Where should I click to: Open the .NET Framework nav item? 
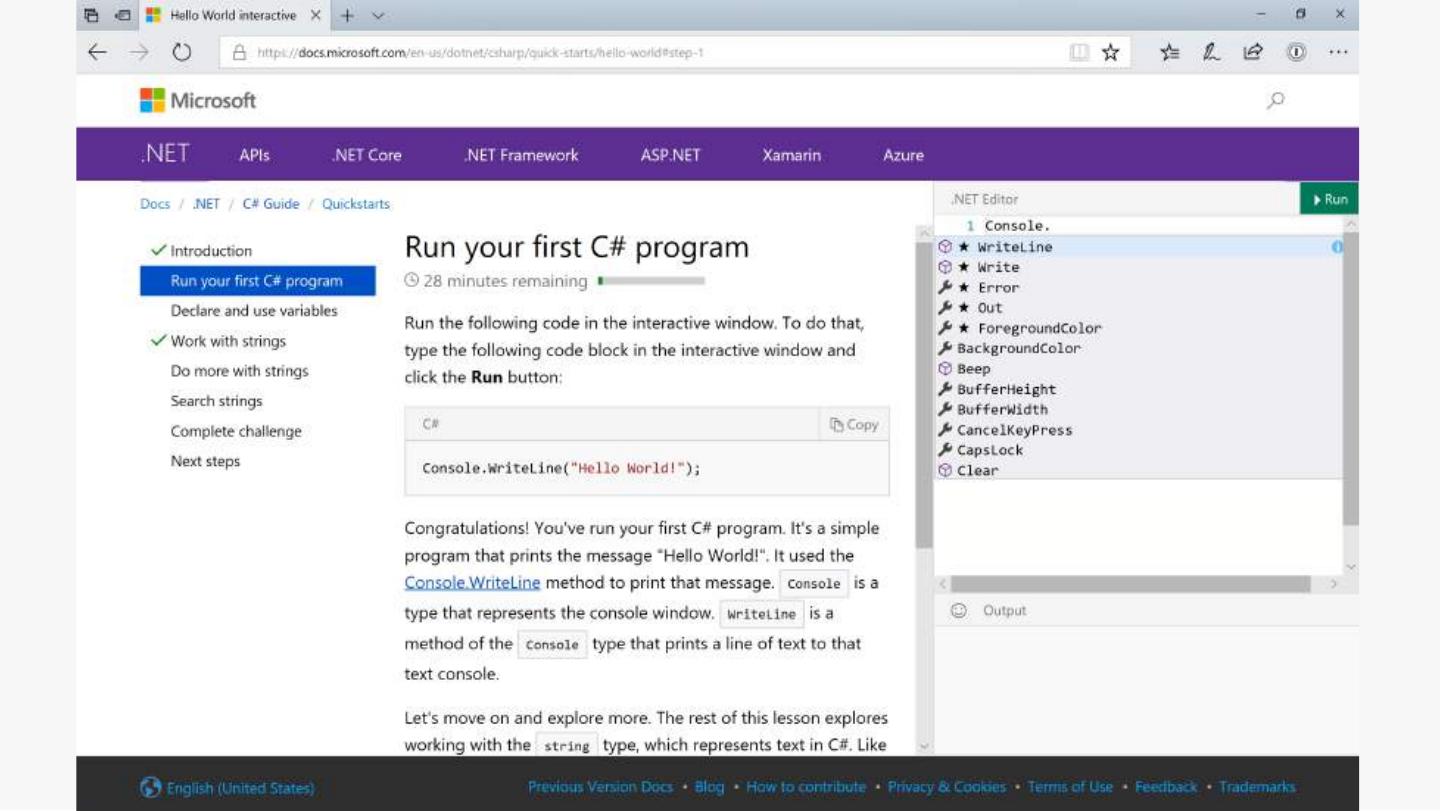click(x=521, y=155)
